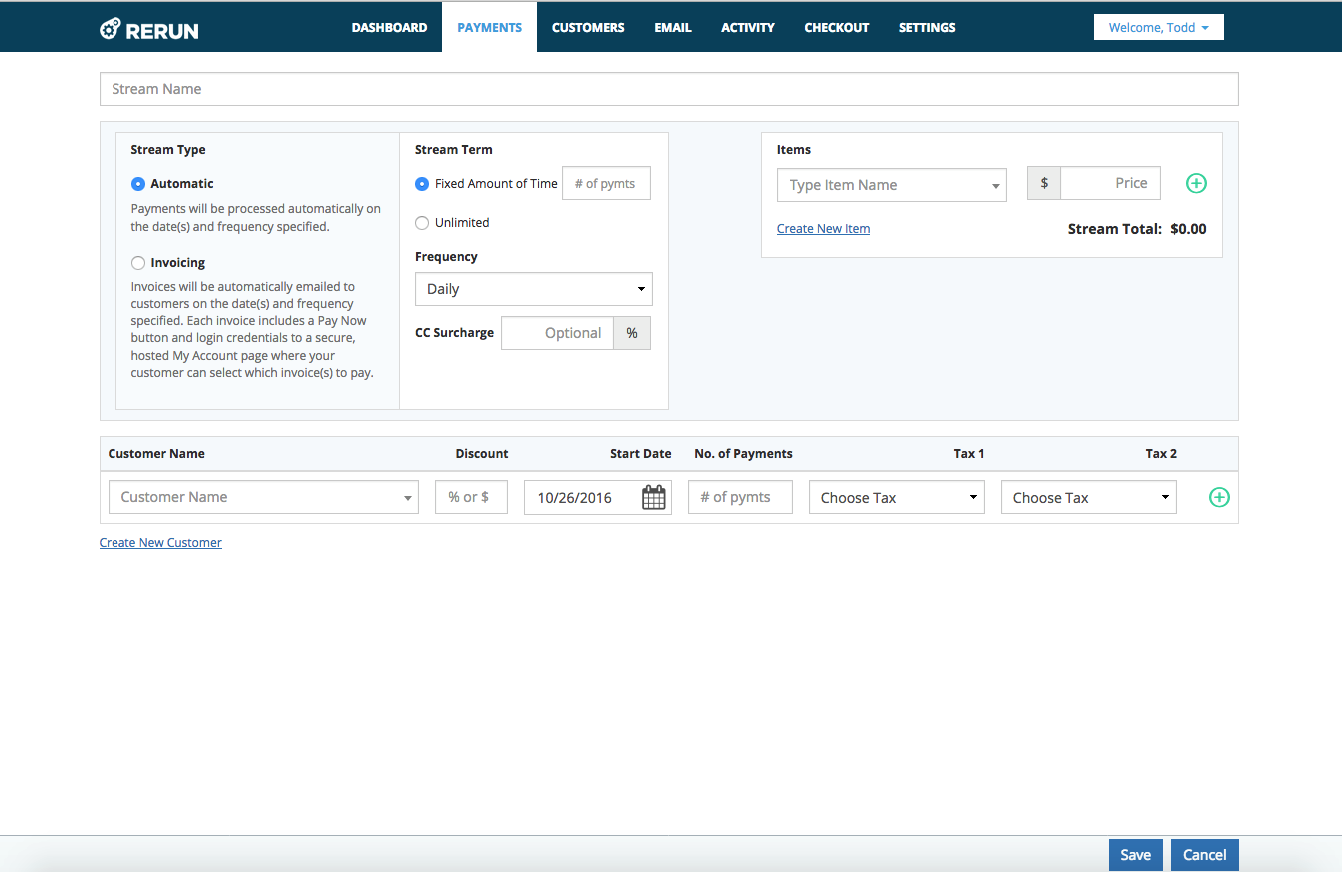1342x872 pixels.
Task: Open the Start Date calendar picker
Action: (653, 498)
